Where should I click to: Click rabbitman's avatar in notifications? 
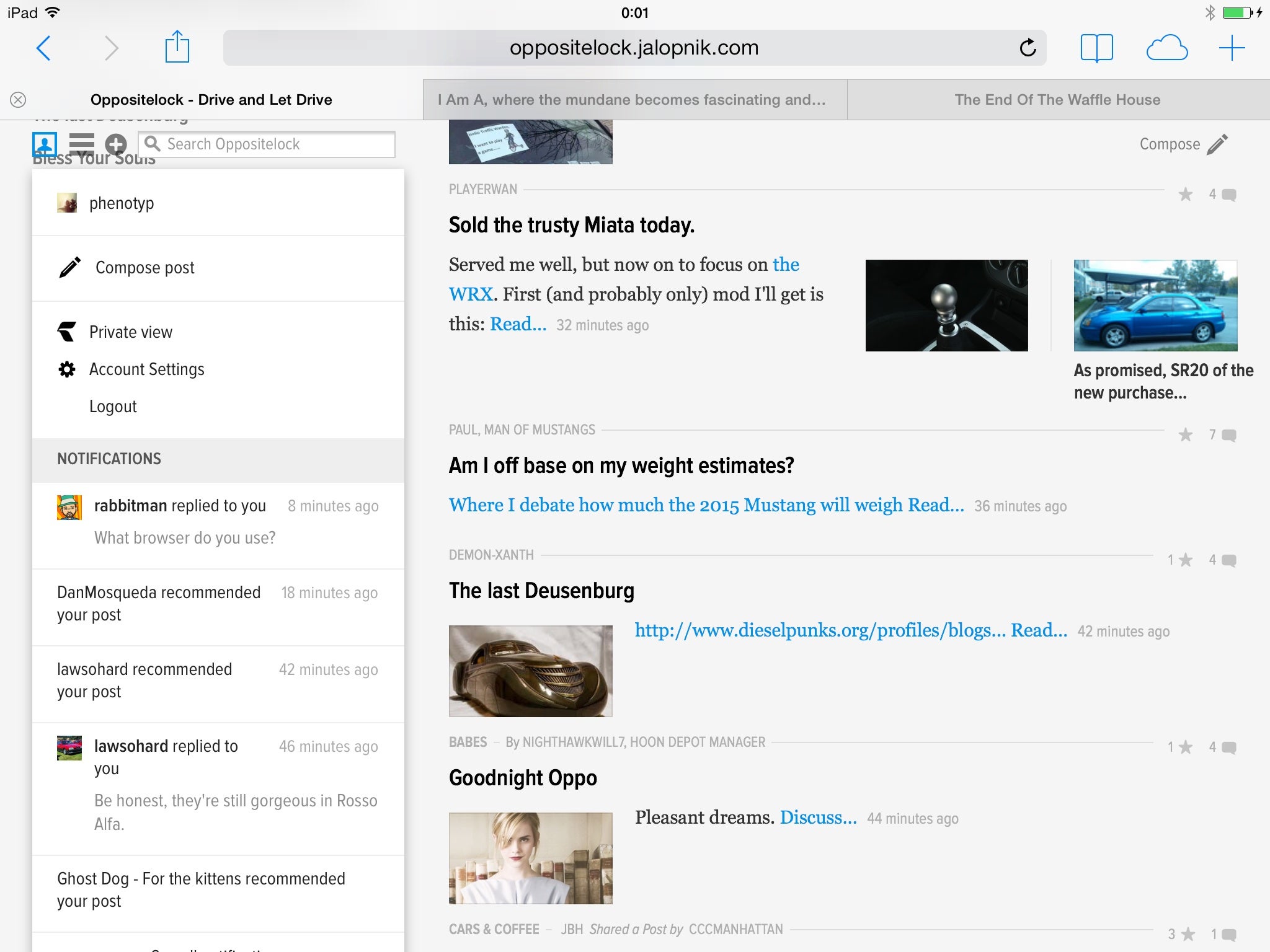pyautogui.click(x=69, y=507)
